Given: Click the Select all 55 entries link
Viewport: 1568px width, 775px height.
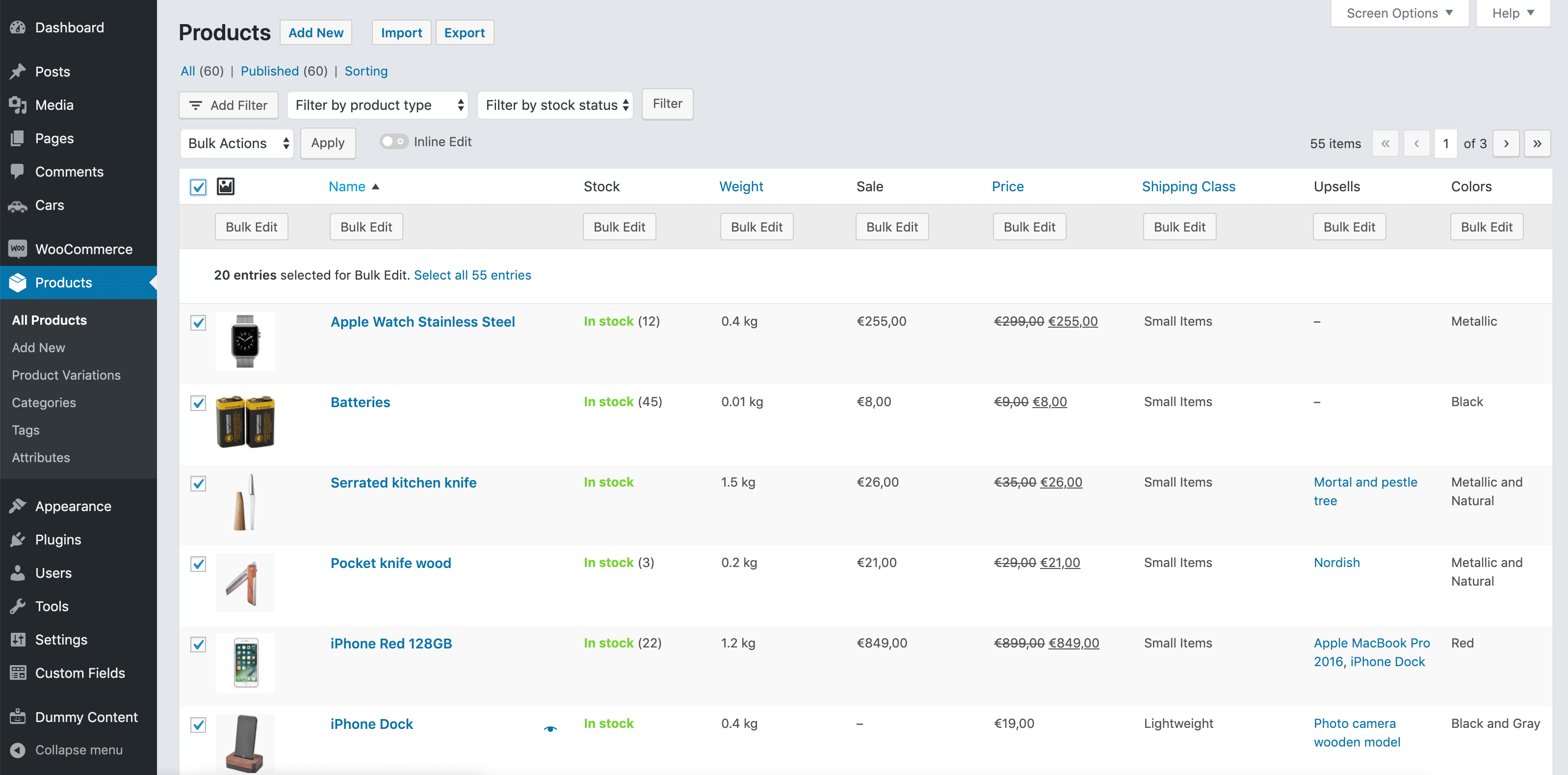Looking at the screenshot, I should pyautogui.click(x=472, y=275).
